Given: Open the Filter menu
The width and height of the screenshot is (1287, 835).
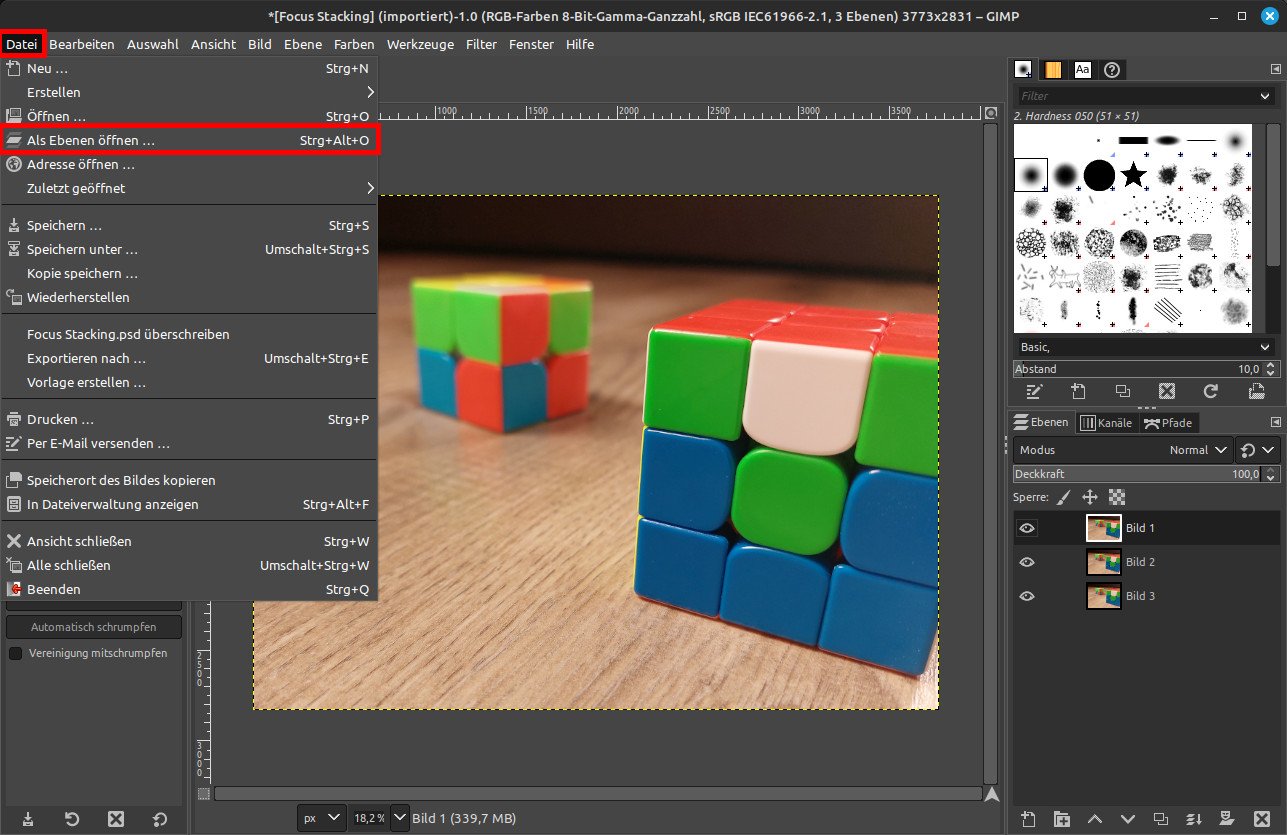Looking at the screenshot, I should [x=481, y=44].
